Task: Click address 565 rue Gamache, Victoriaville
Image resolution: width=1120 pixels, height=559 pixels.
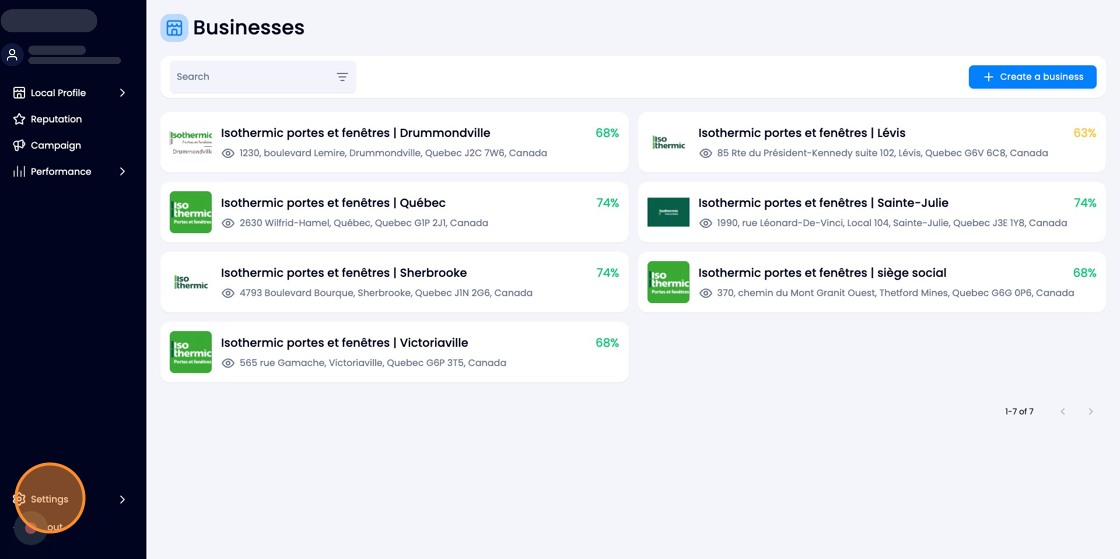Action: (373, 363)
